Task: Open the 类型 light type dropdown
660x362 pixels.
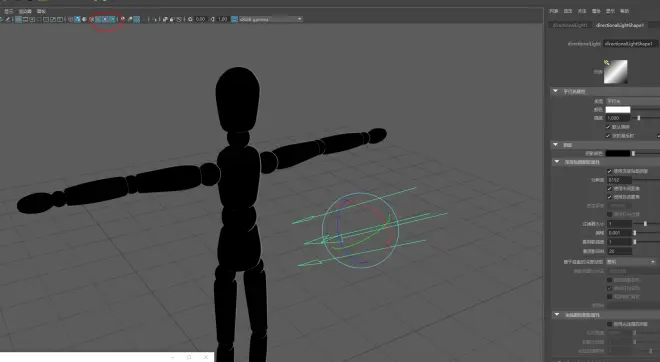Action: pyautogui.click(x=633, y=101)
